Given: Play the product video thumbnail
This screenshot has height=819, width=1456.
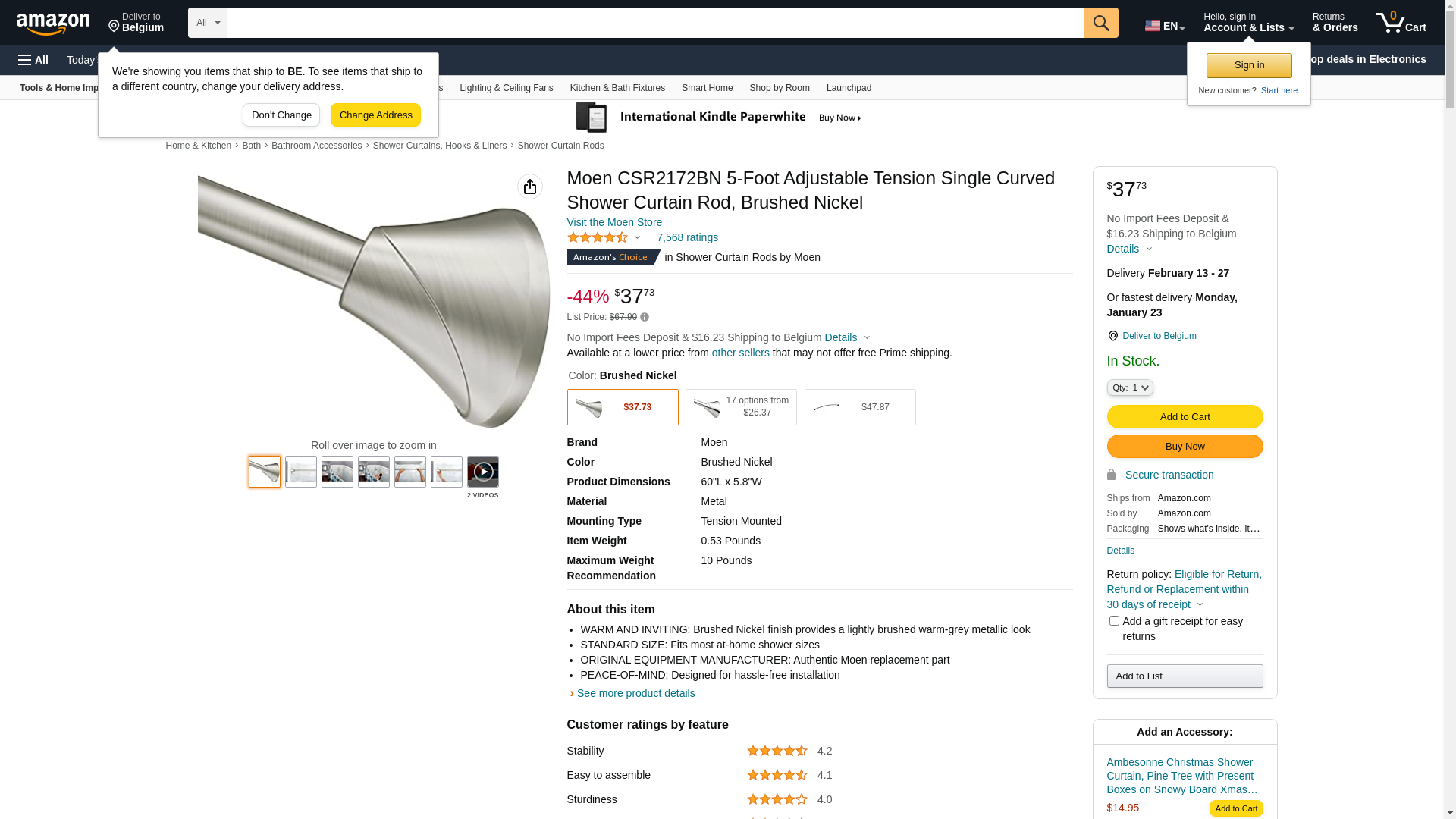Looking at the screenshot, I should coord(483,472).
